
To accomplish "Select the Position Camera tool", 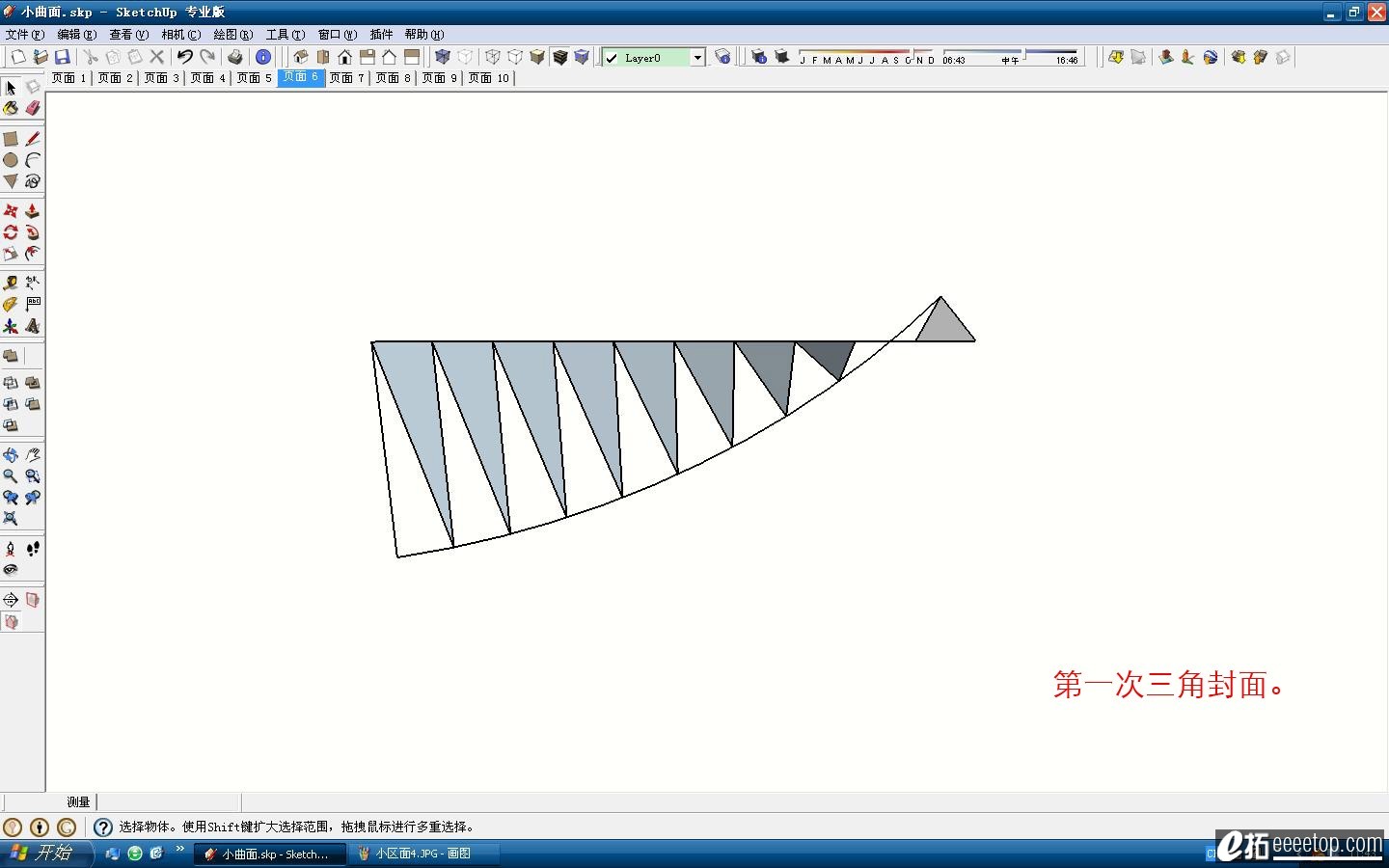I will point(11,549).
